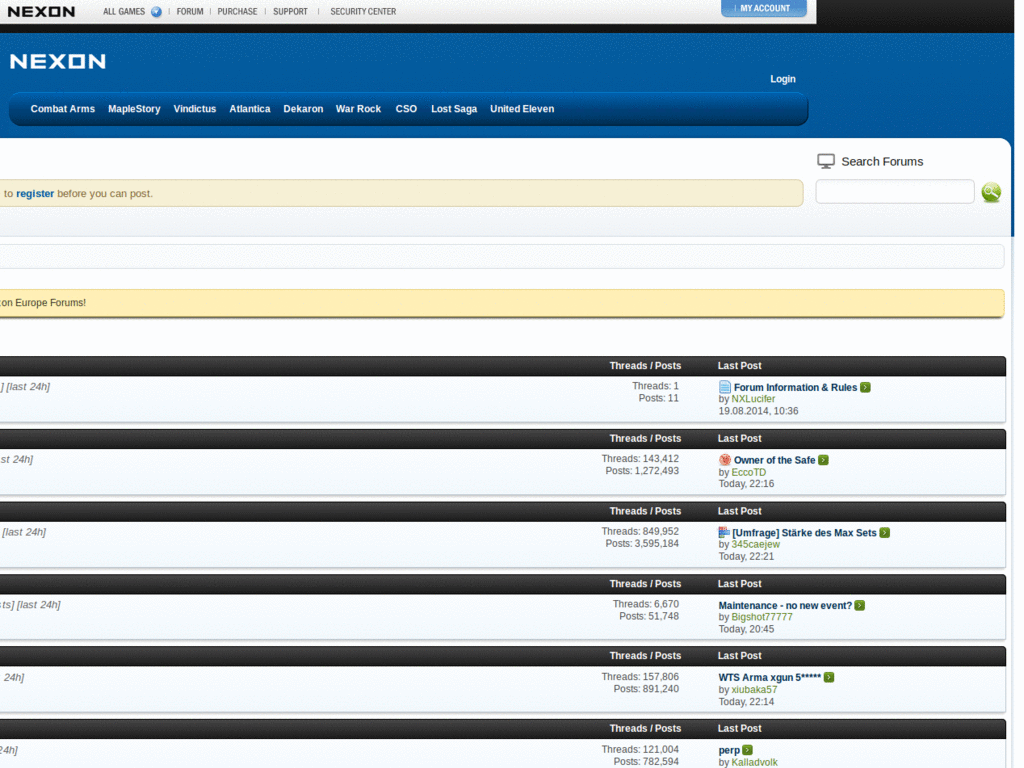Open user profile Bigshot77777
The height and width of the screenshot is (768, 1024).
point(762,617)
